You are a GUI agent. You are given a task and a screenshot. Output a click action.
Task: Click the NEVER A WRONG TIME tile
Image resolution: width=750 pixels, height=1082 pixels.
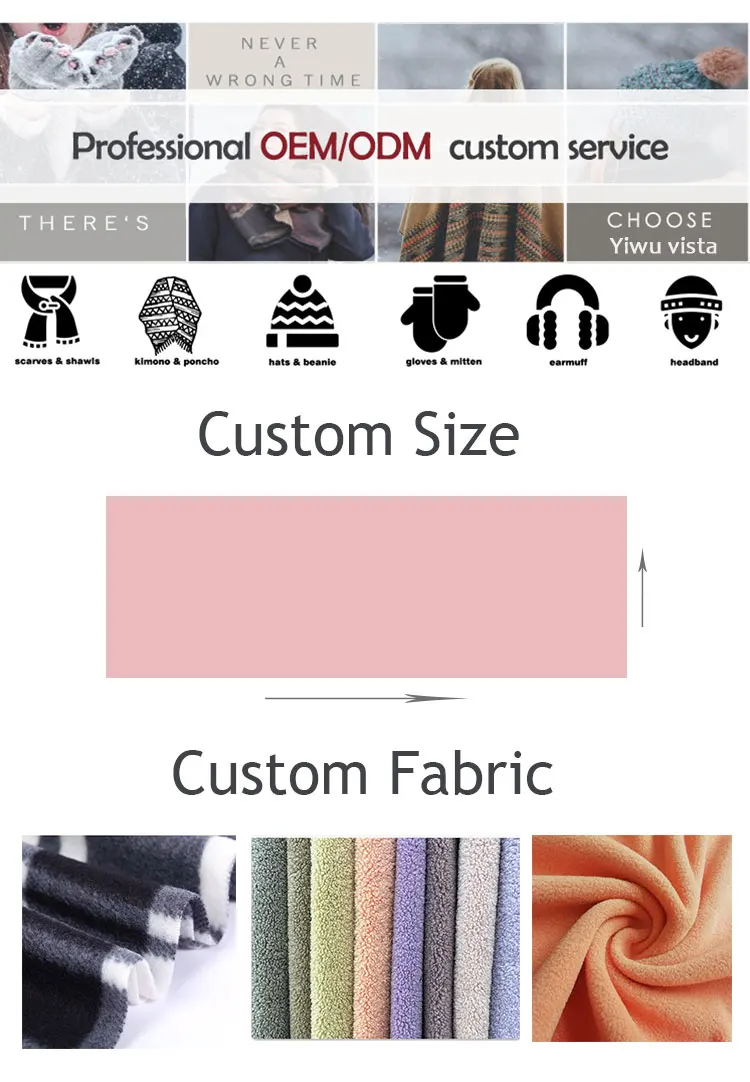tap(282, 57)
